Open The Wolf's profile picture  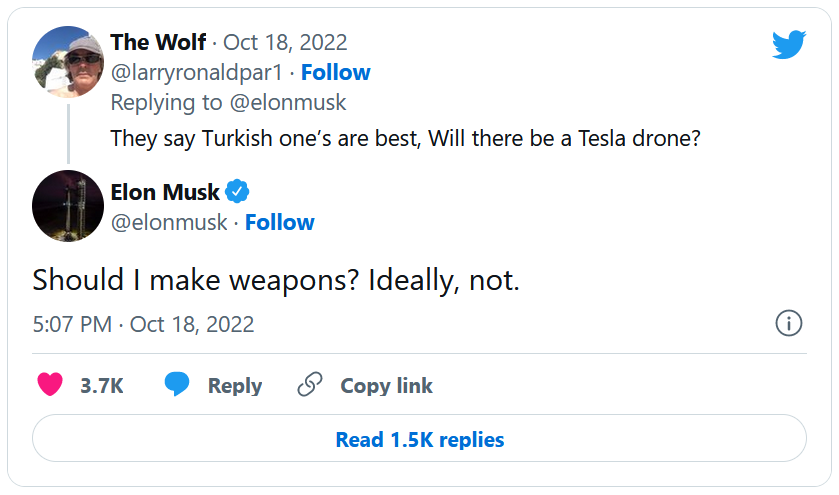click(68, 62)
